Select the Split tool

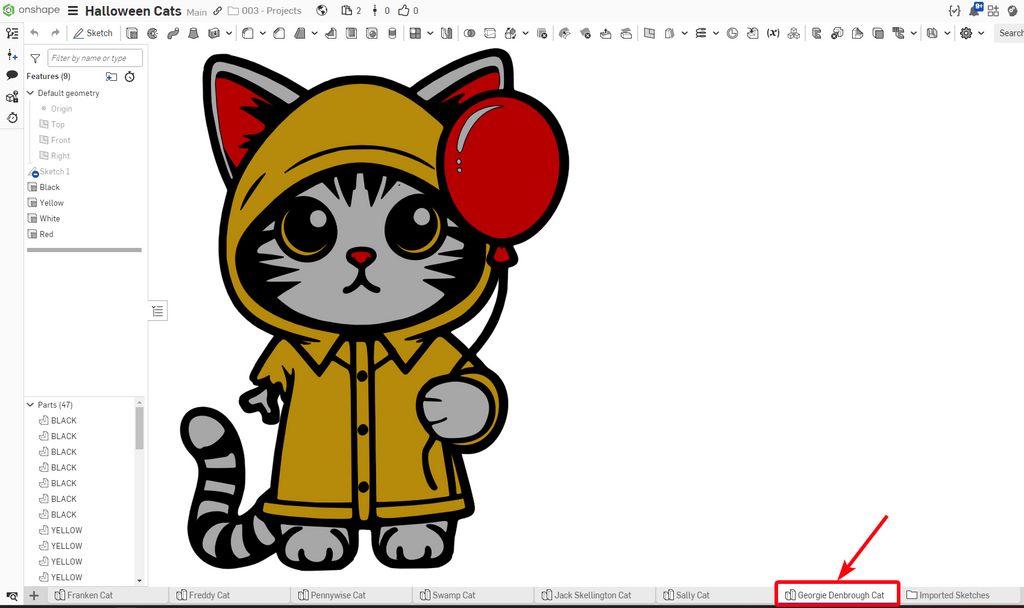click(490, 33)
